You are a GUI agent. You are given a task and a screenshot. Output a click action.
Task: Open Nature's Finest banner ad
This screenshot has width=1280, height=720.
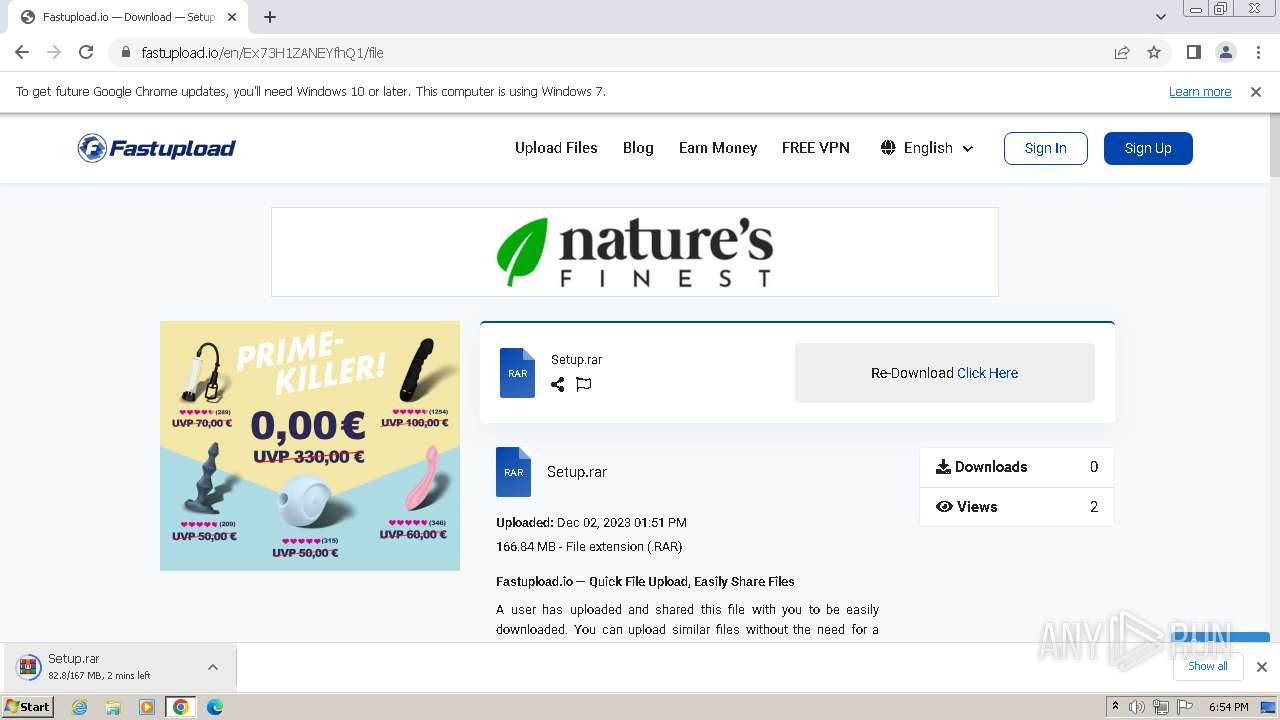click(635, 252)
